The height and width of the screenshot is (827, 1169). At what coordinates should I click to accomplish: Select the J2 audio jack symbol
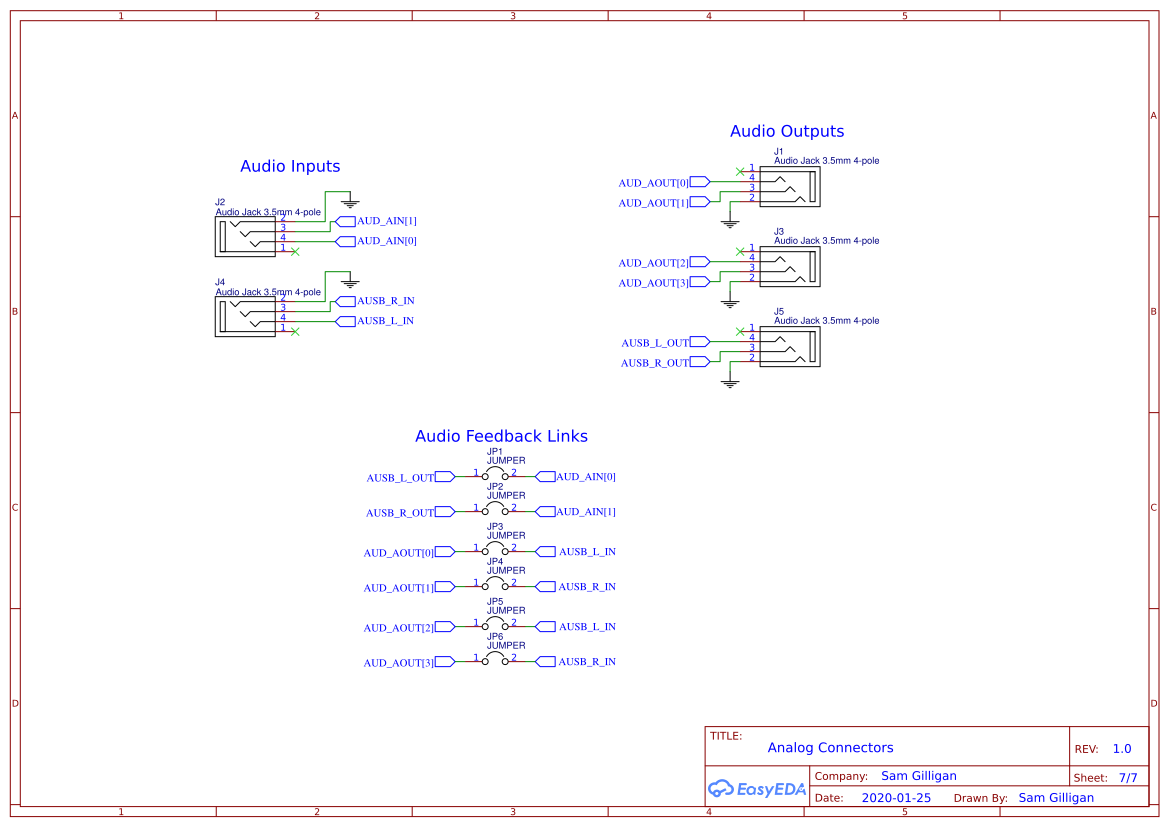[245, 235]
